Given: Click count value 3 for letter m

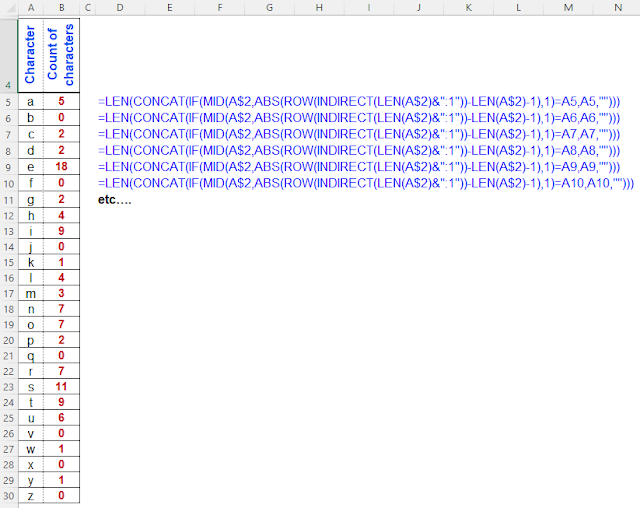Looking at the screenshot, I should (62, 293).
